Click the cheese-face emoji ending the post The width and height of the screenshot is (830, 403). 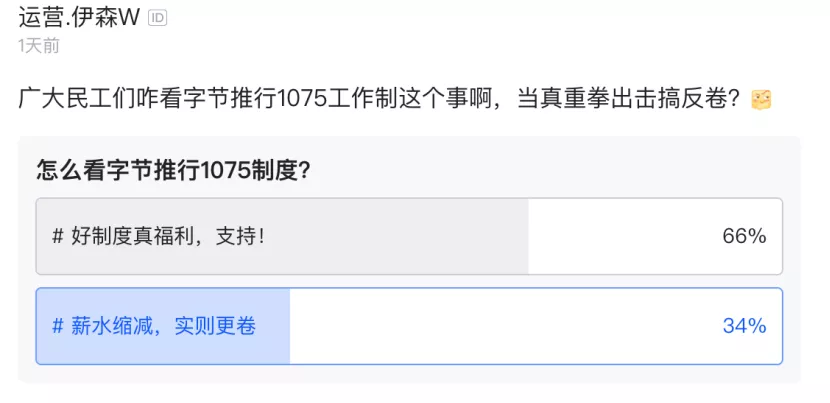[761, 100]
